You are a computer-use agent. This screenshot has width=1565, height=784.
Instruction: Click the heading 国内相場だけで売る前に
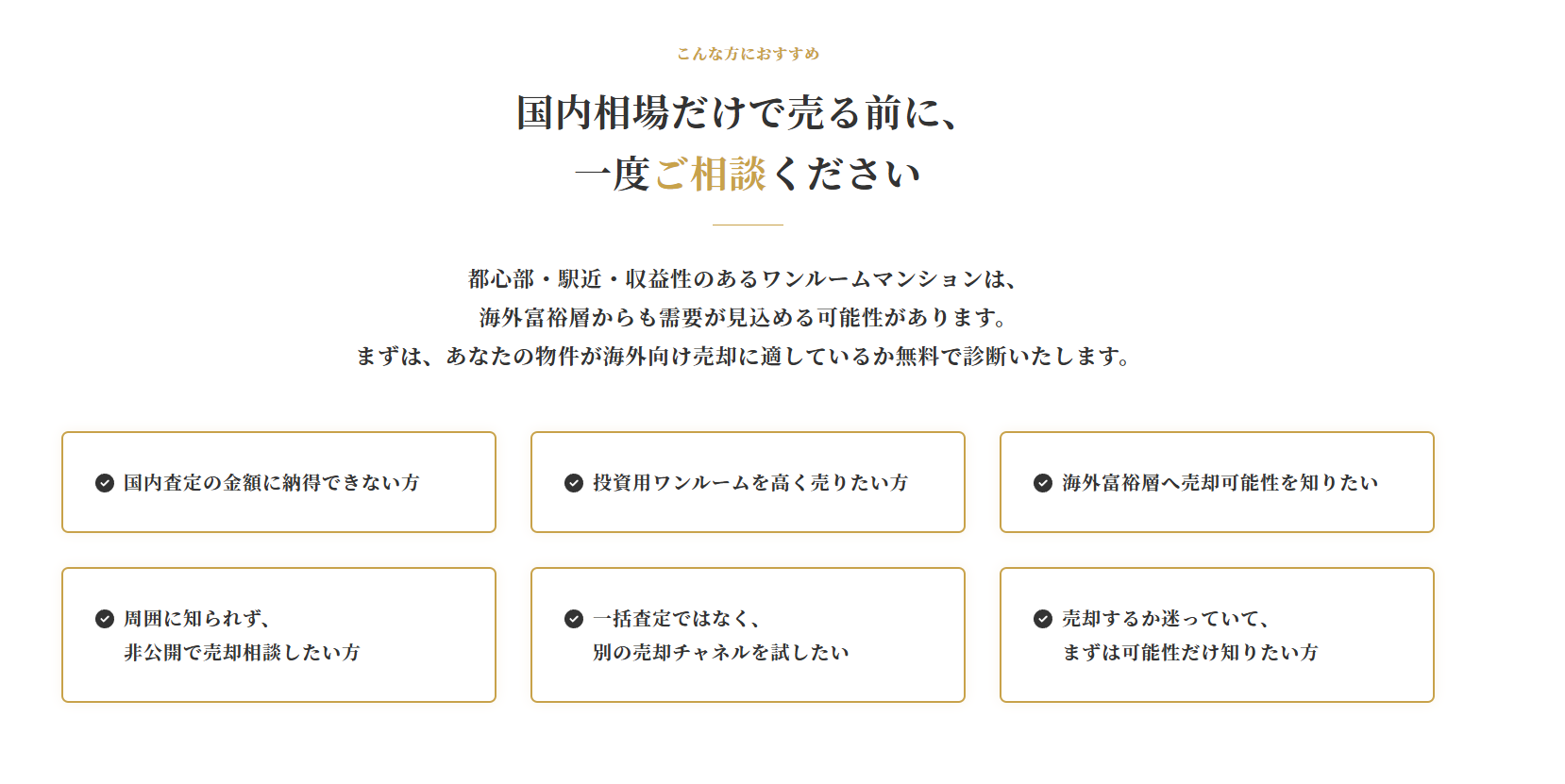tap(738, 113)
